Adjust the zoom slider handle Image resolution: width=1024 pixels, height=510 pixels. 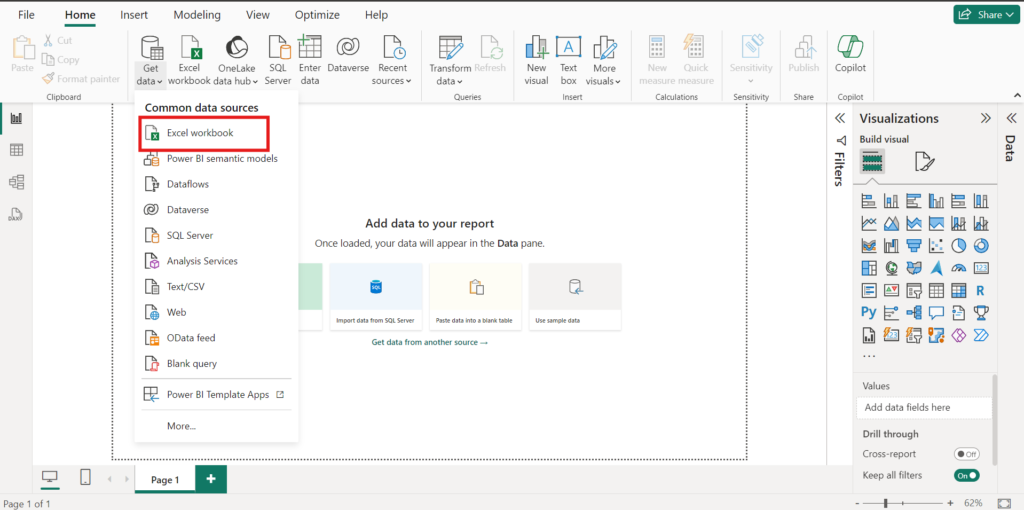(886, 503)
